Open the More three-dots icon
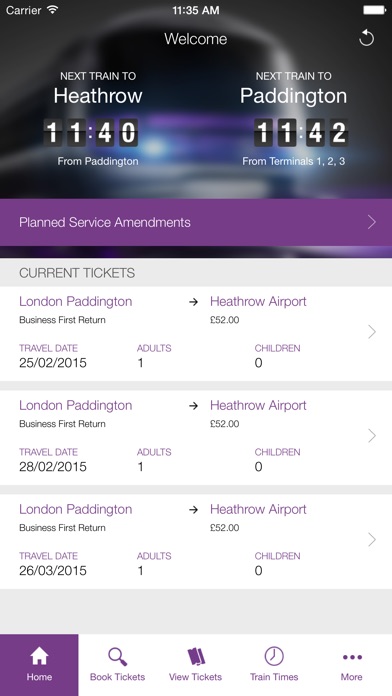Viewport: 392px width, 696px height. tap(352, 657)
